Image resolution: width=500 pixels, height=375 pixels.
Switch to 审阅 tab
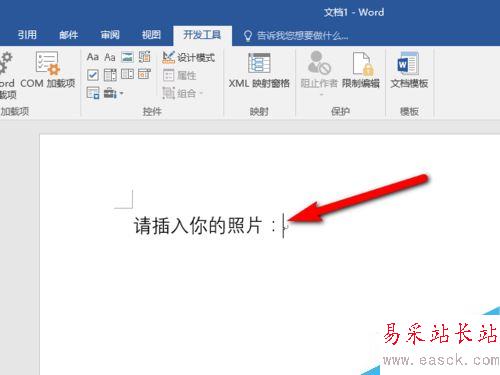point(110,35)
